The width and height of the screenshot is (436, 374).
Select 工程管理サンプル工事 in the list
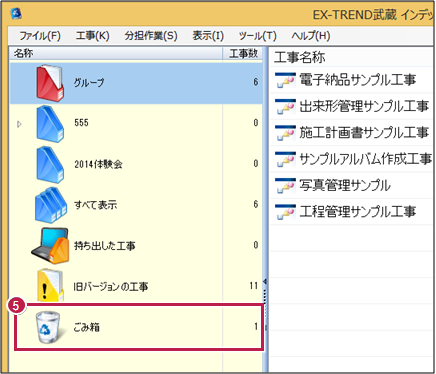click(357, 212)
